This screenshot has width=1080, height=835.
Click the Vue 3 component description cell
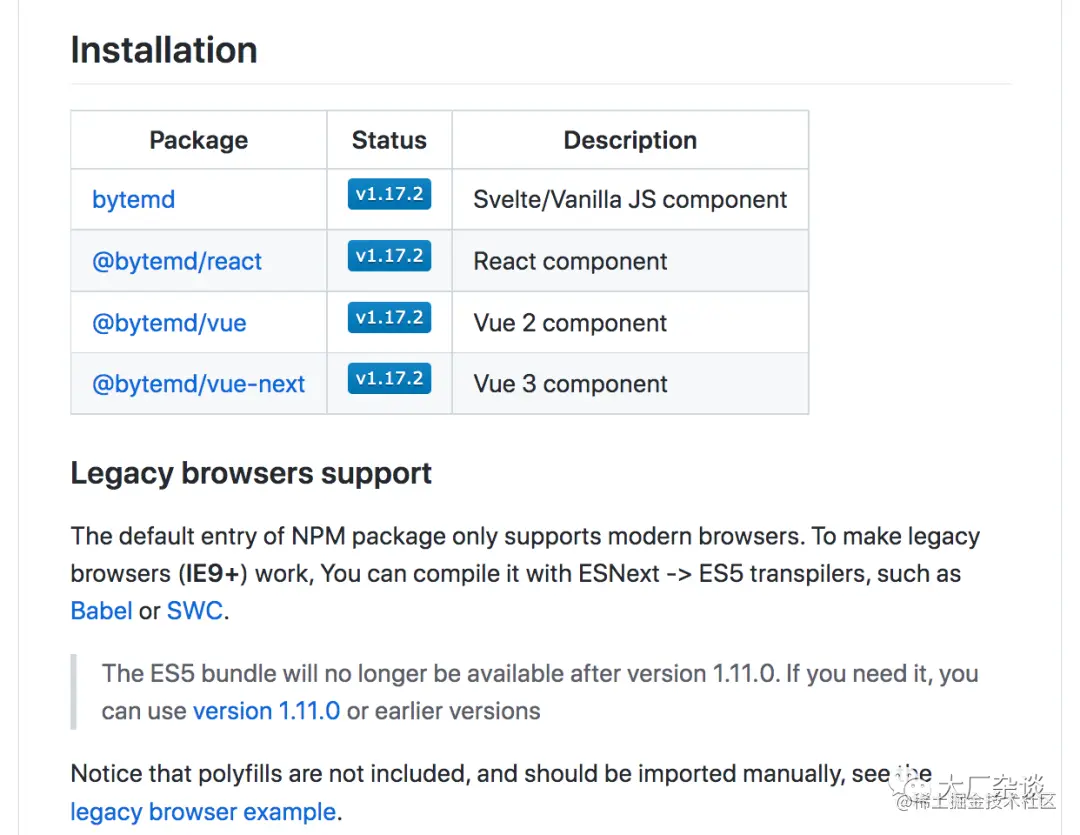(570, 385)
